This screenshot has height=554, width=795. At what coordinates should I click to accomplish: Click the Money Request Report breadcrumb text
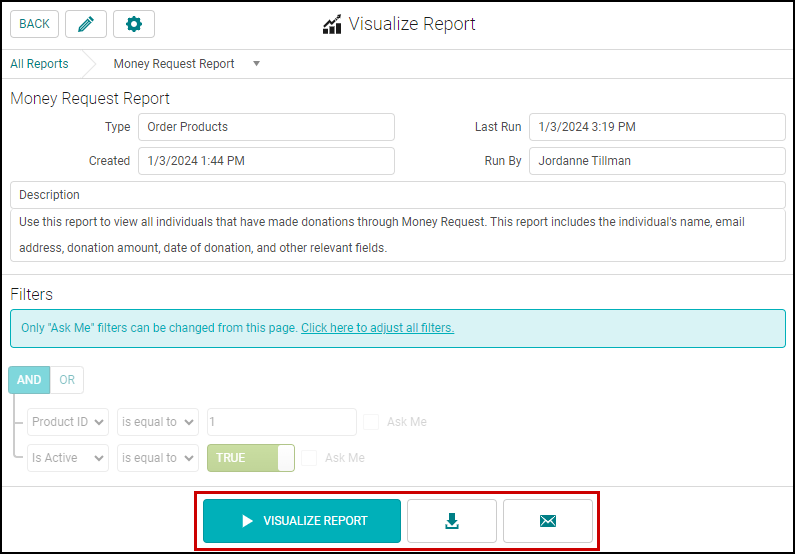coord(174,64)
